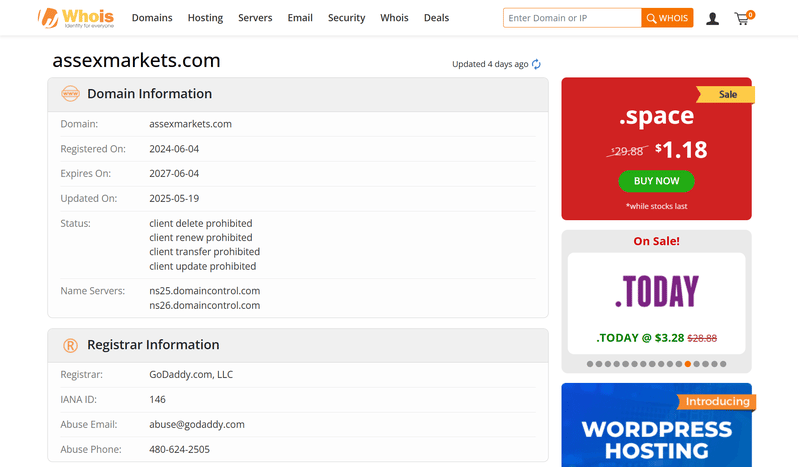
Task: Click name server ns26.domaincontrol.com
Action: coord(205,306)
